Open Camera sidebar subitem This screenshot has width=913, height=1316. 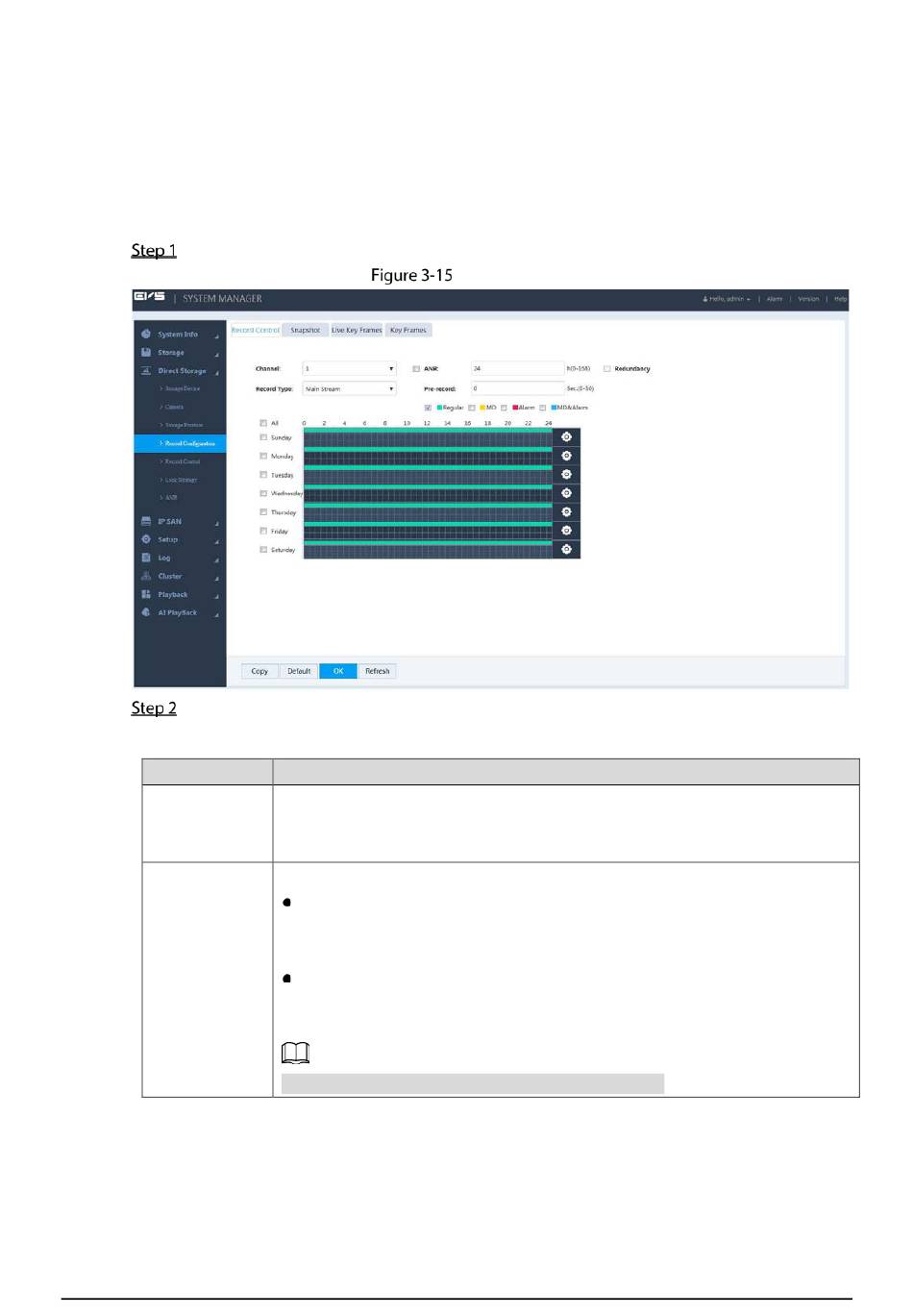click(x=174, y=407)
